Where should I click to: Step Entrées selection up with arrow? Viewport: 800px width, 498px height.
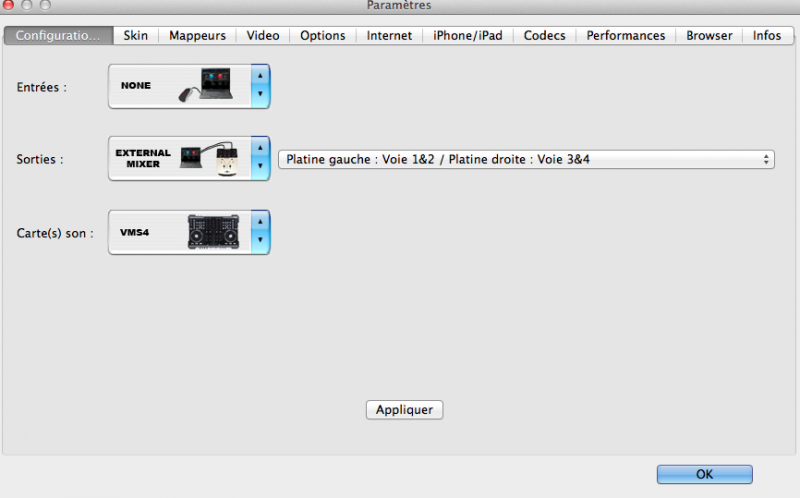(x=260, y=76)
